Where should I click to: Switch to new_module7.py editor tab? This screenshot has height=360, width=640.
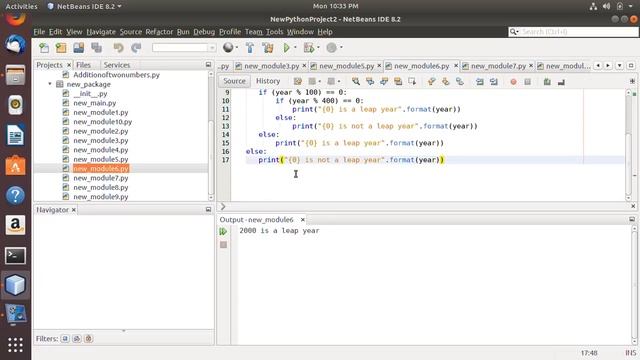tap(498, 66)
